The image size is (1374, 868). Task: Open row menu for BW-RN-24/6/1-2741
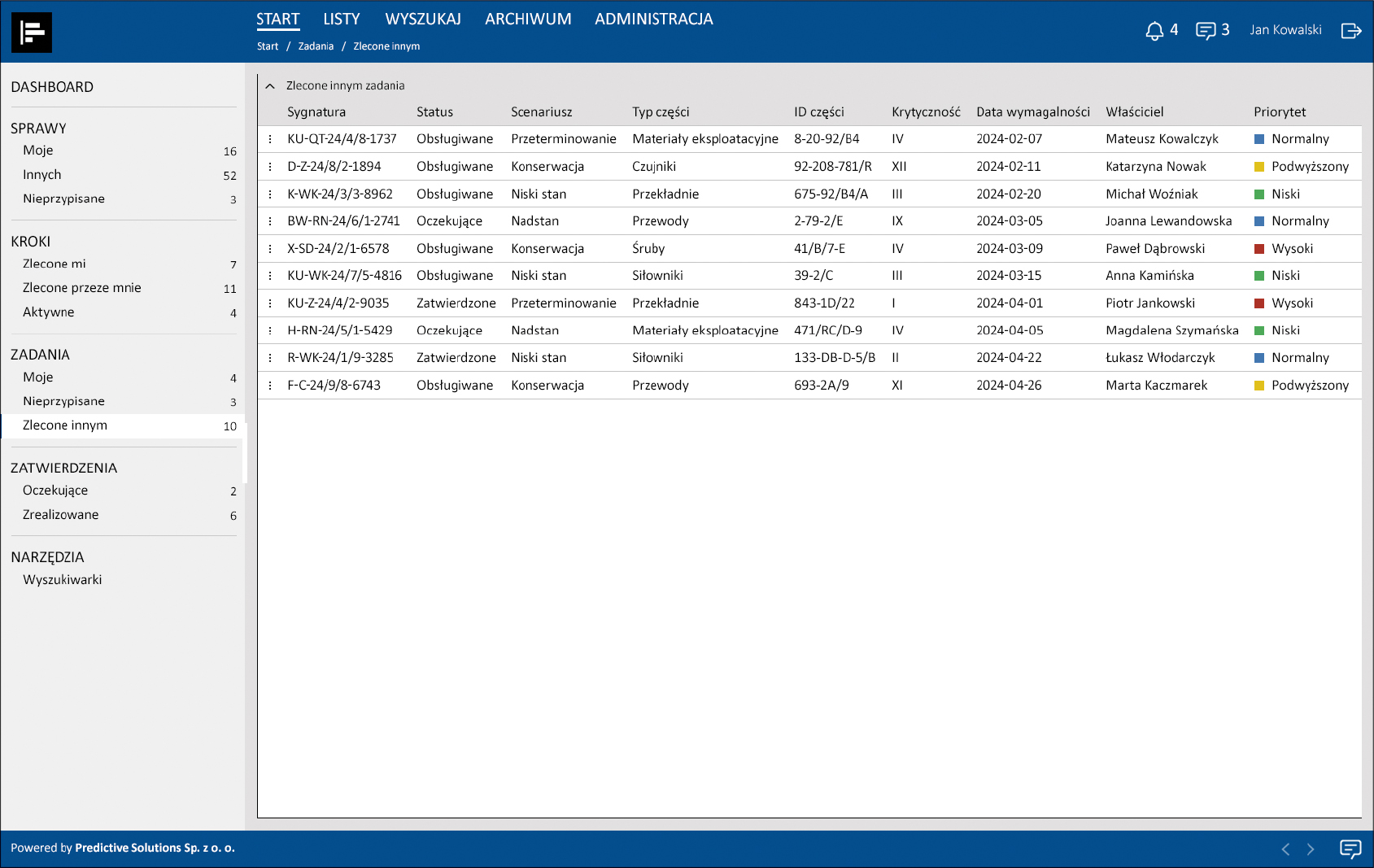(270, 221)
